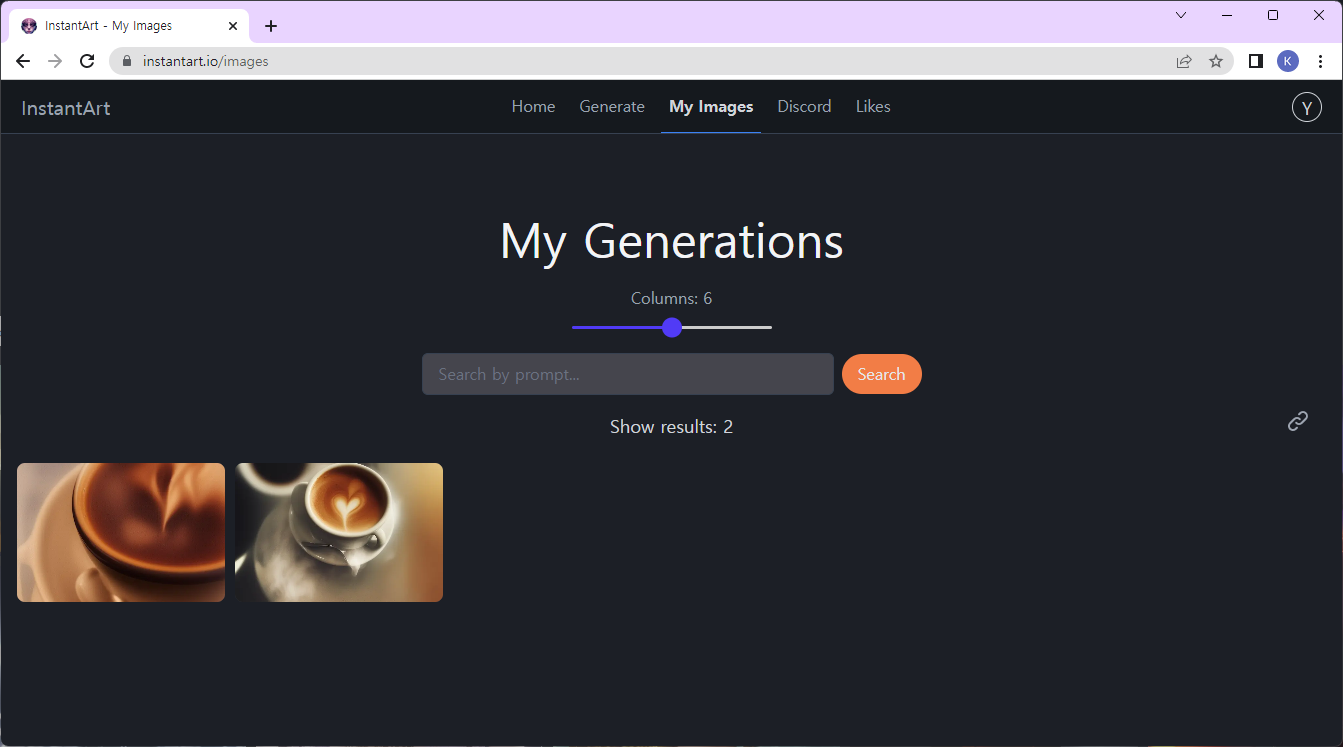Click the My Generations heading

tap(672, 241)
